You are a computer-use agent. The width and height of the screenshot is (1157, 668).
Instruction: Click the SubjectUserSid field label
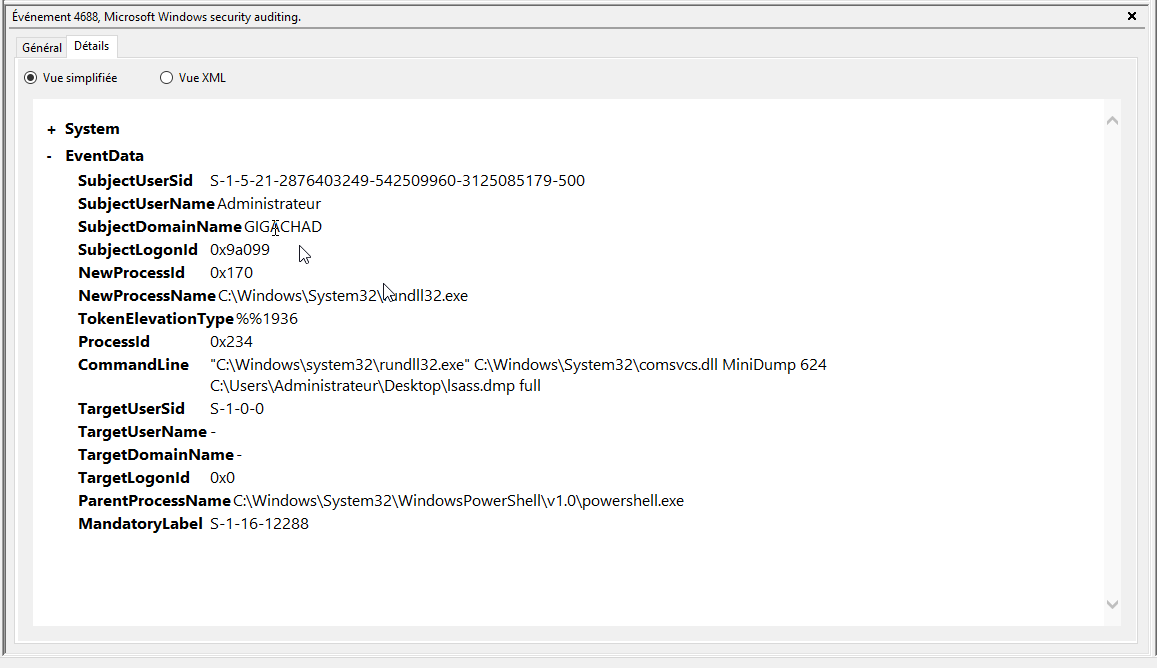point(135,181)
